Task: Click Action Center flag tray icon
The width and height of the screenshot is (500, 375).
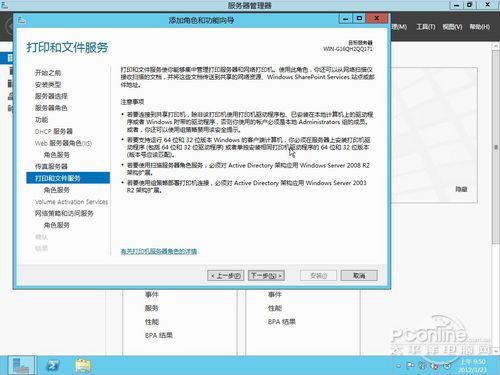Action: pyautogui.click(x=410, y=366)
